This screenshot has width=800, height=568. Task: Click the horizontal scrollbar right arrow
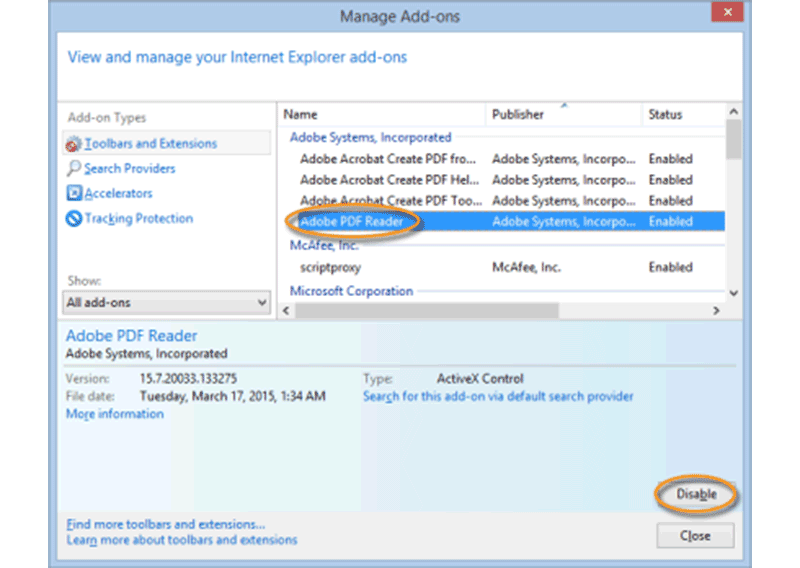click(x=716, y=310)
